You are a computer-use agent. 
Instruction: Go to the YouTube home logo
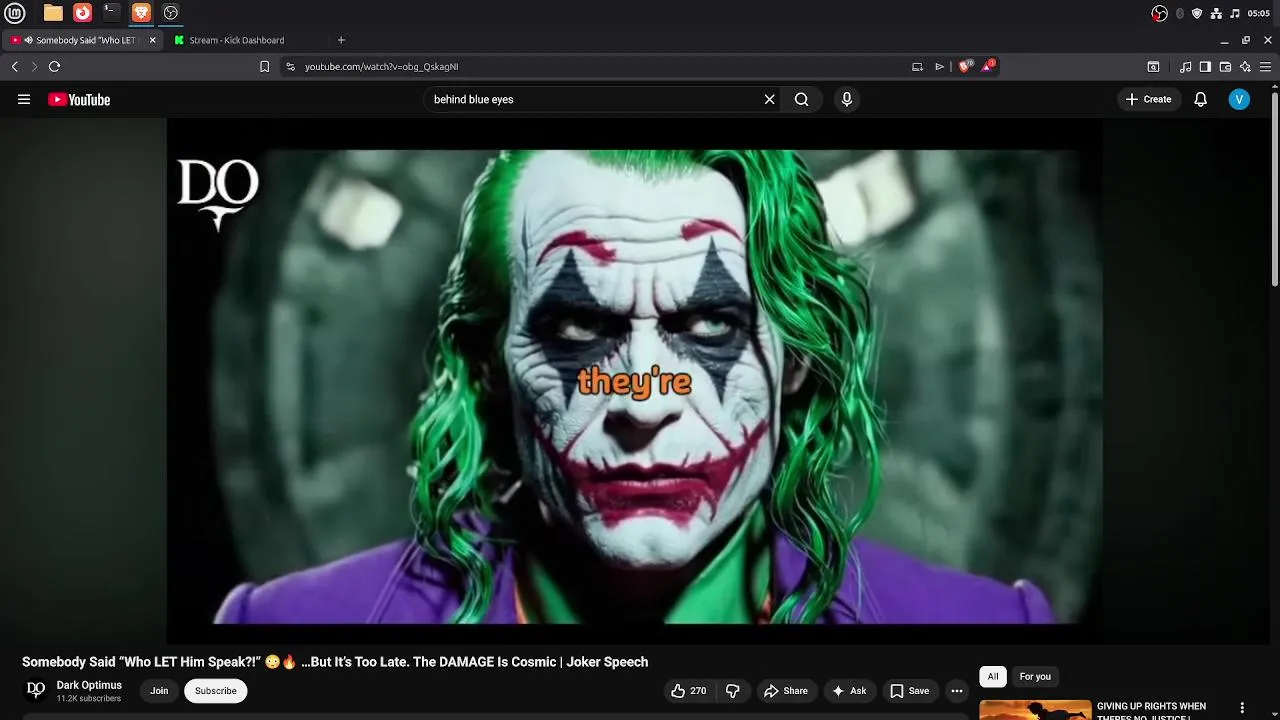pyautogui.click(x=79, y=99)
